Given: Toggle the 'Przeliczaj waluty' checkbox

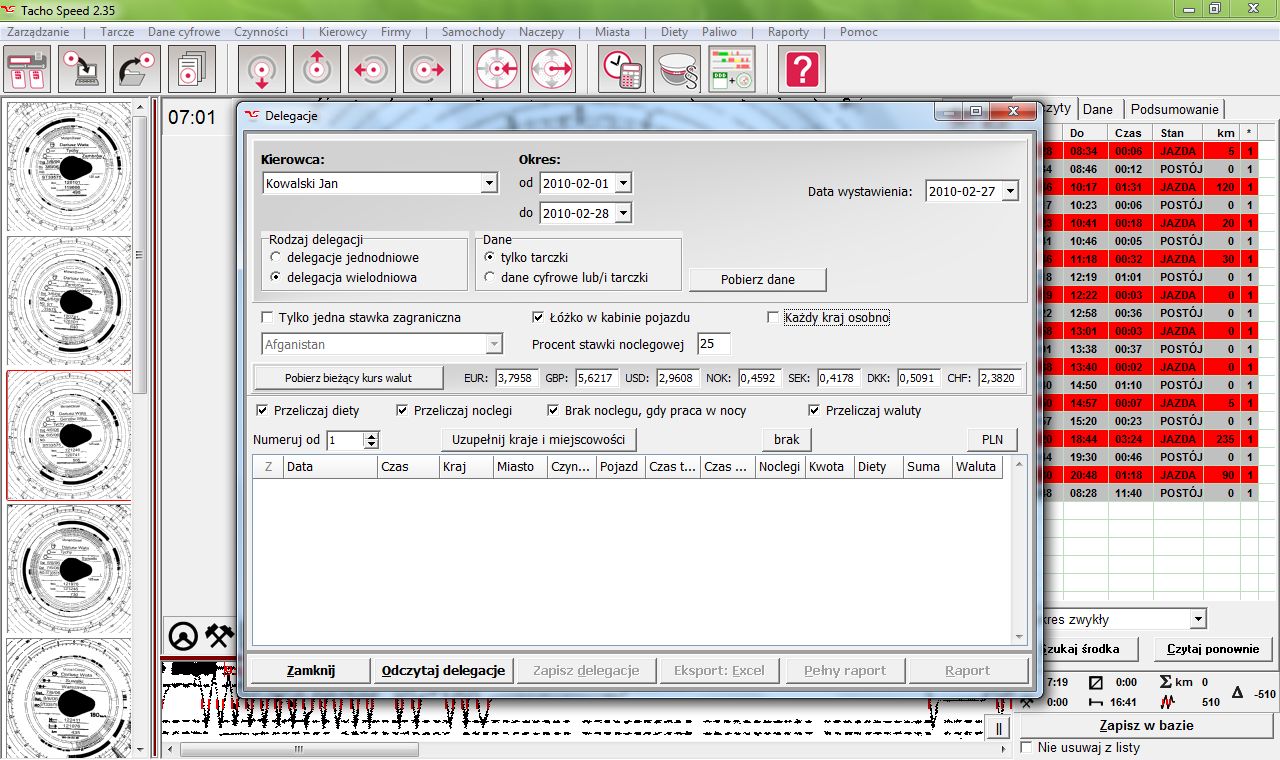Looking at the screenshot, I should pos(814,410).
